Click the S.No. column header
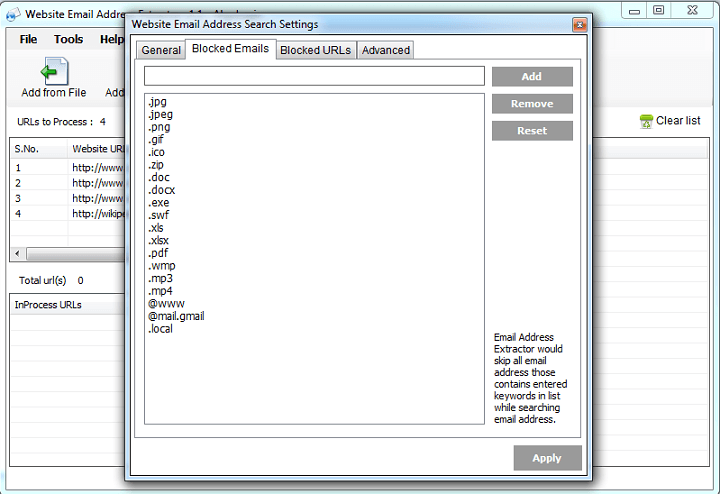Screen dimensions: 720x494 pyautogui.click(x=39, y=149)
